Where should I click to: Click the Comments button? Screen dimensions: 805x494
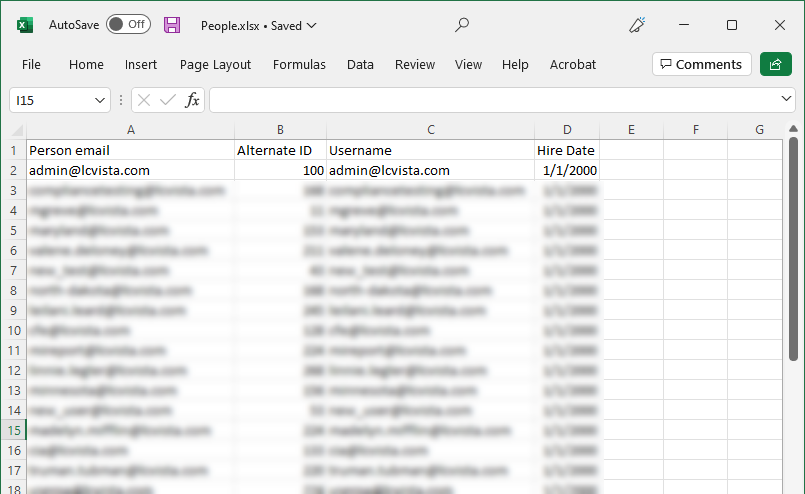tap(702, 64)
